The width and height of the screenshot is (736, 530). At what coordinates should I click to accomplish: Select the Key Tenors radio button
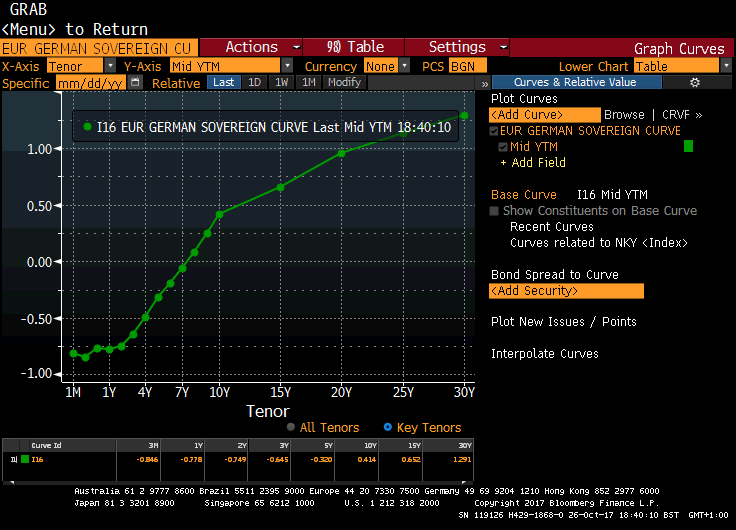point(388,427)
